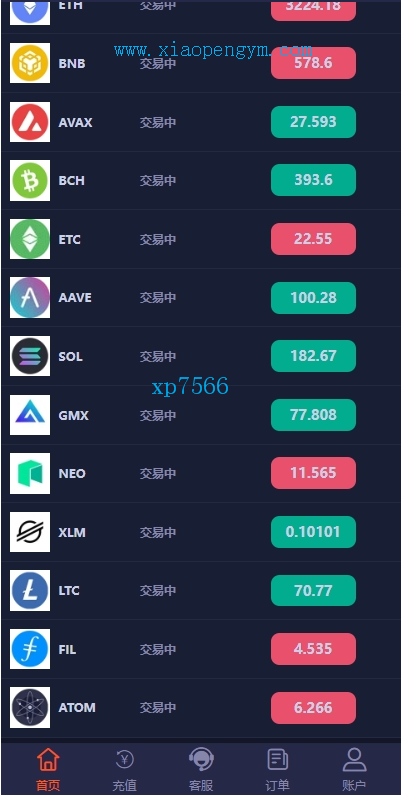Open 客服 customer service tab
Viewport: 401px width, 795px height.
(x=201, y=770)
